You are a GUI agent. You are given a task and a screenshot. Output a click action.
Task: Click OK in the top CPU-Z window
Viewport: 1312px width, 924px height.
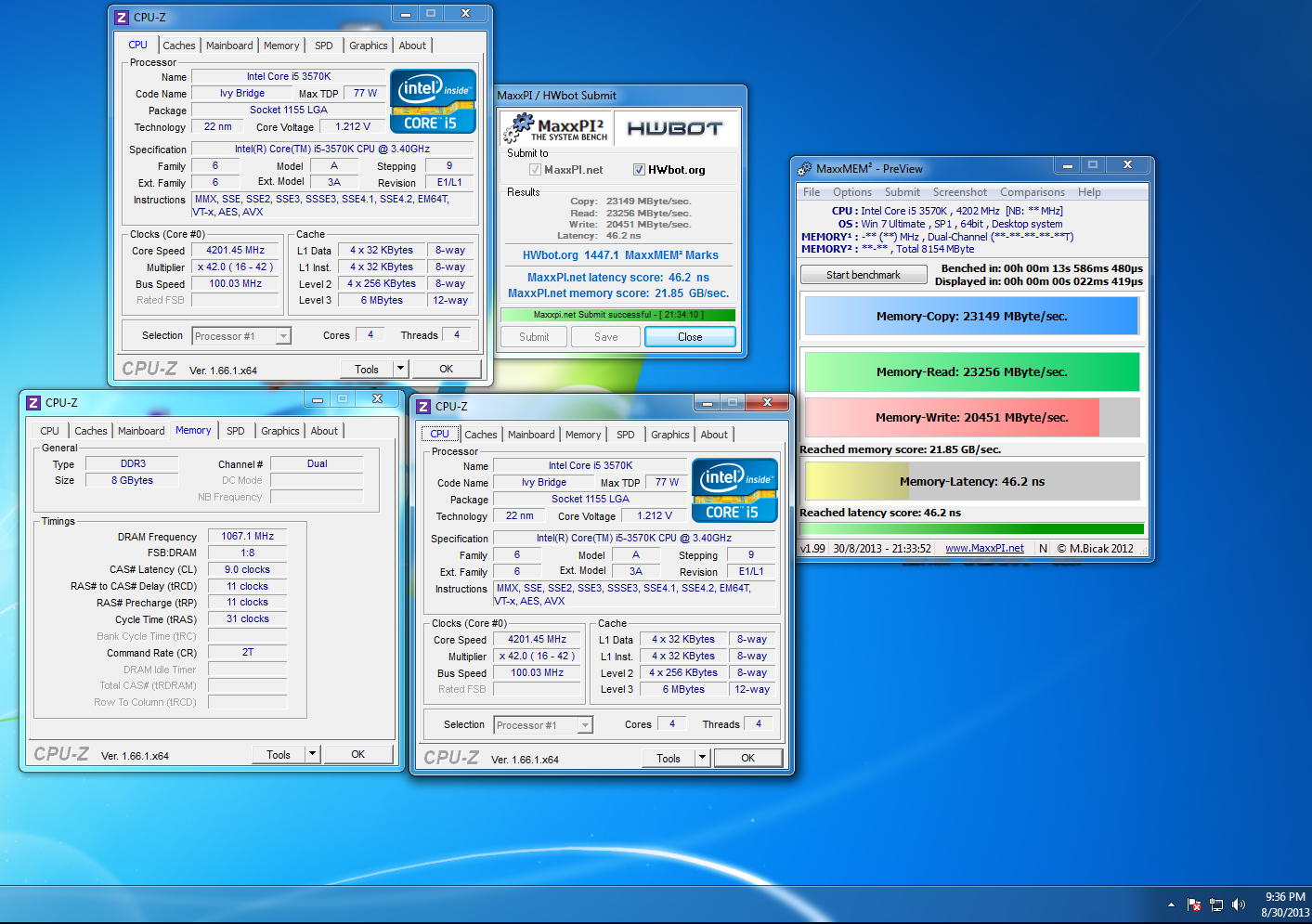pos(446,369)
